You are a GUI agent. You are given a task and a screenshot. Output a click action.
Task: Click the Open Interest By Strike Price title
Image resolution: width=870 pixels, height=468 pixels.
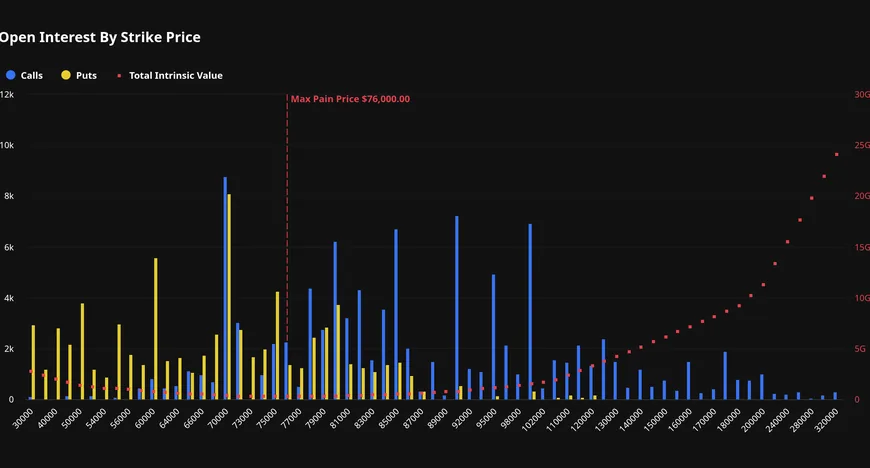click(x=100, y=37)
